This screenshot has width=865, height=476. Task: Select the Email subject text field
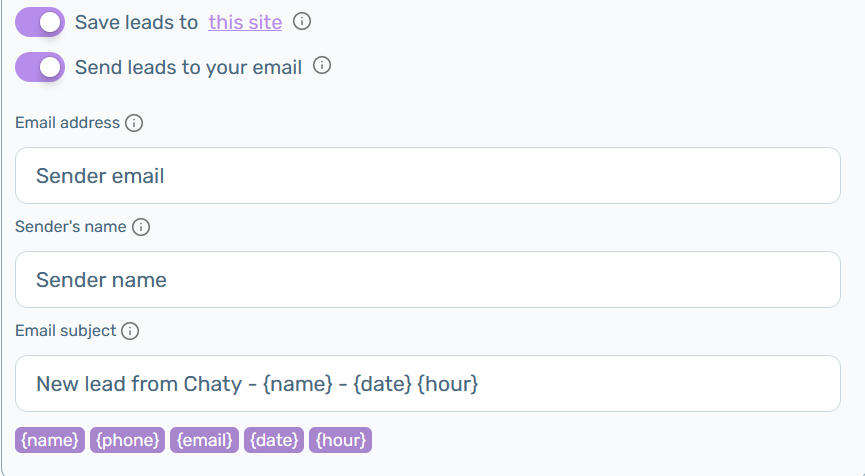(x=428, y=383)
